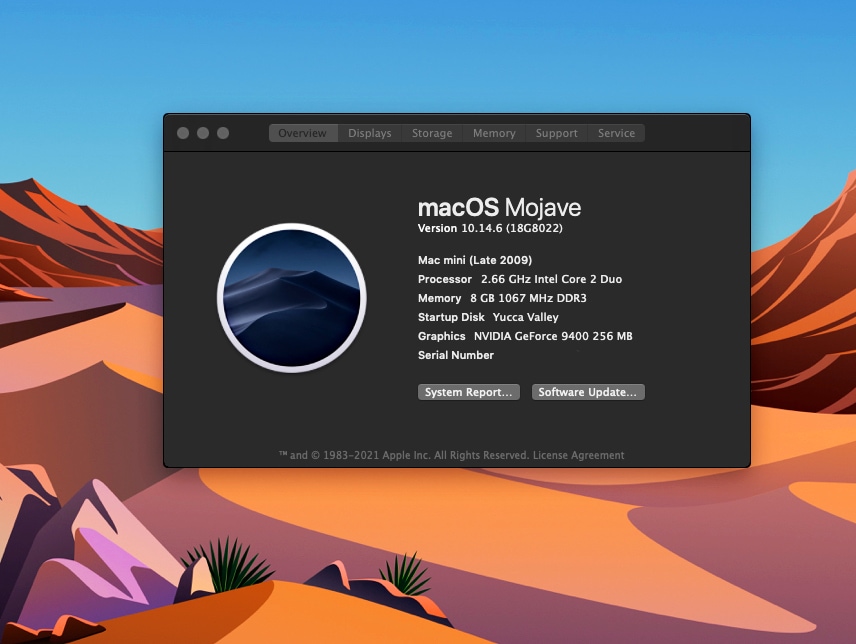856x644 pixels.
Task: Select the Memory tab
Action: (494, 133)
